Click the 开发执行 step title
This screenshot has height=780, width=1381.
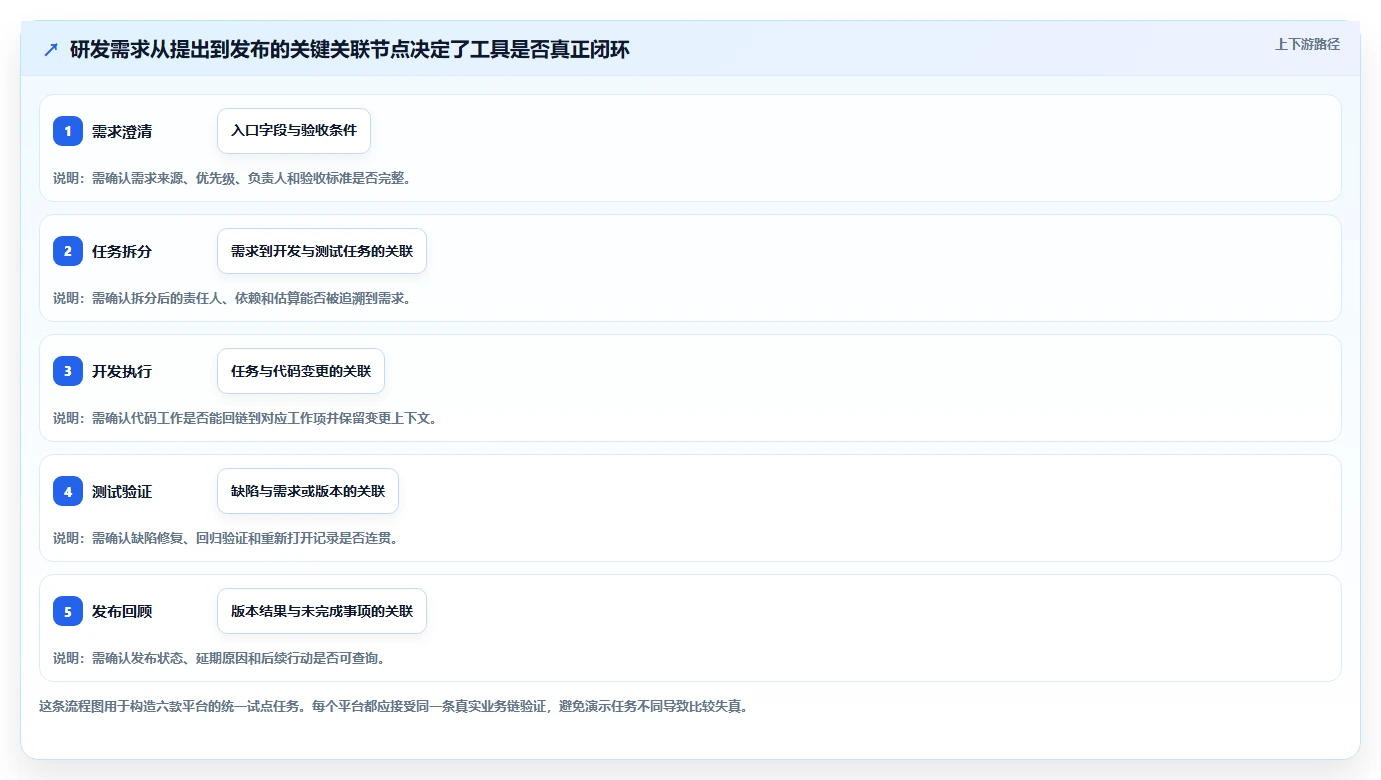(x=122, y=372)
